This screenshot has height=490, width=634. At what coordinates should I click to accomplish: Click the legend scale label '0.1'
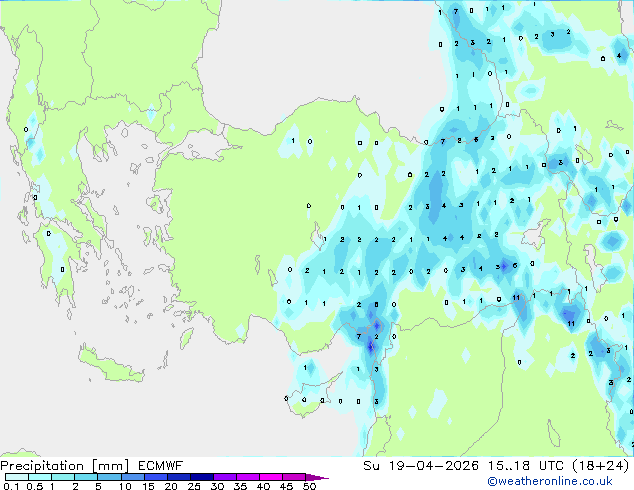pyautogui.click(x=11, y=486)
